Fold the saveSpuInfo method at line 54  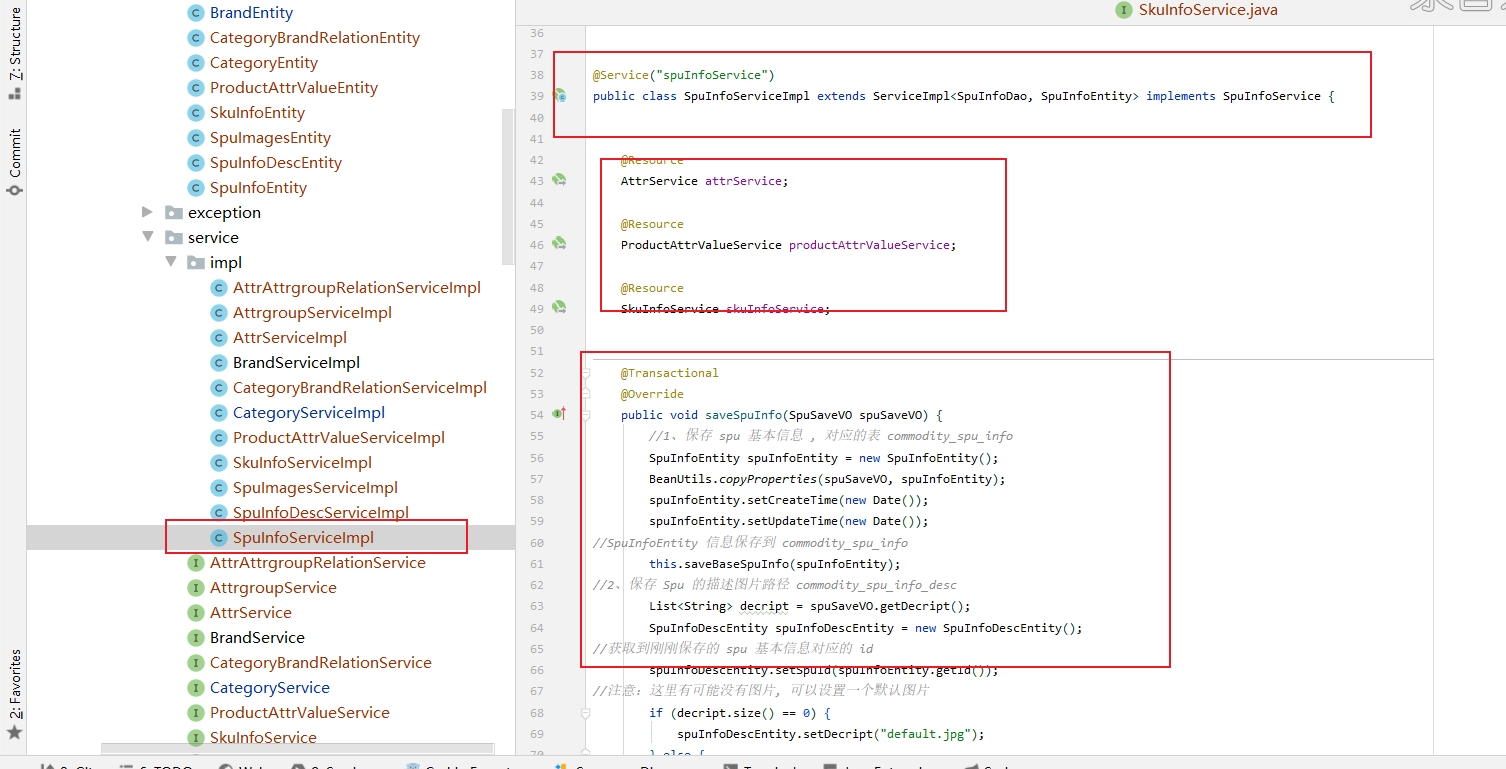click(586, 414)
